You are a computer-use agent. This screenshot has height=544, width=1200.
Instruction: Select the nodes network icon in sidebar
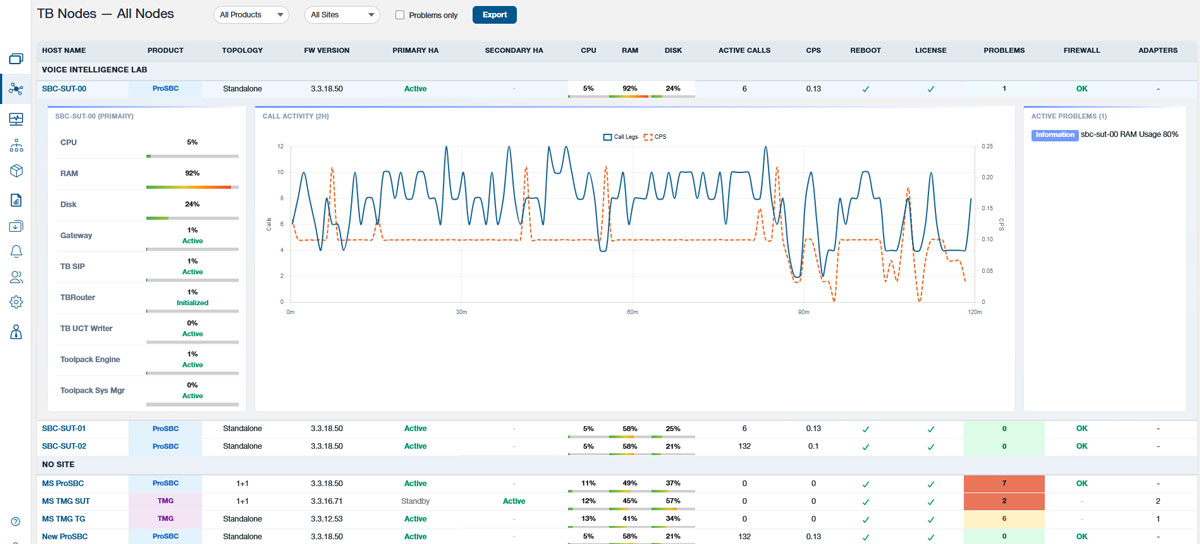click(16, 89)
